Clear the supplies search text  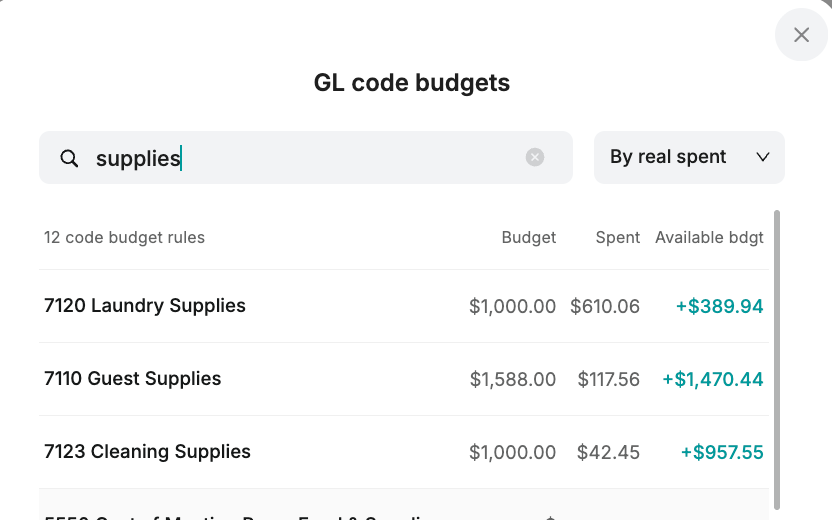535,157
